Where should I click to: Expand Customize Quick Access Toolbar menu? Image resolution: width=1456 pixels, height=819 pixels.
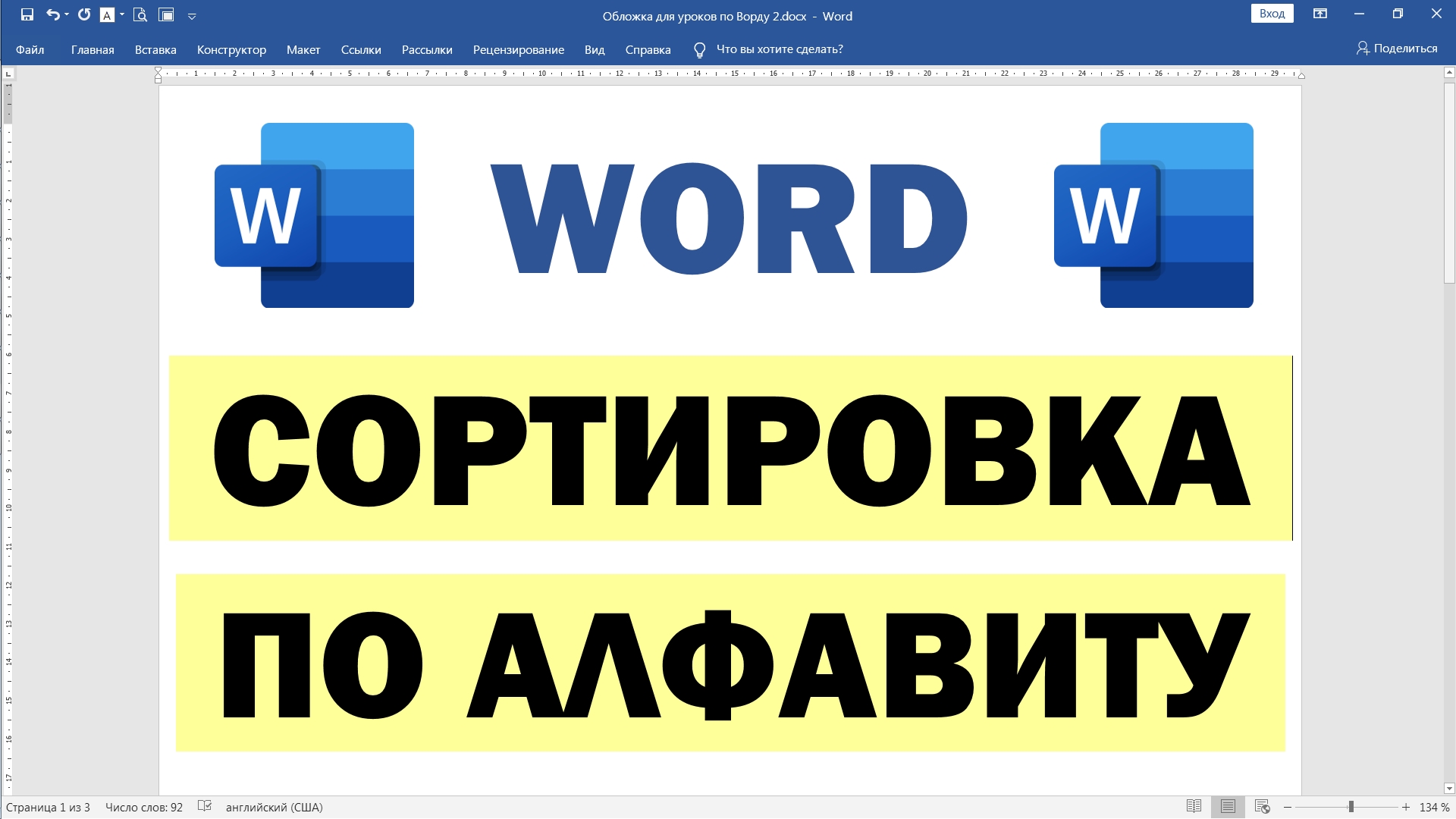192,16
